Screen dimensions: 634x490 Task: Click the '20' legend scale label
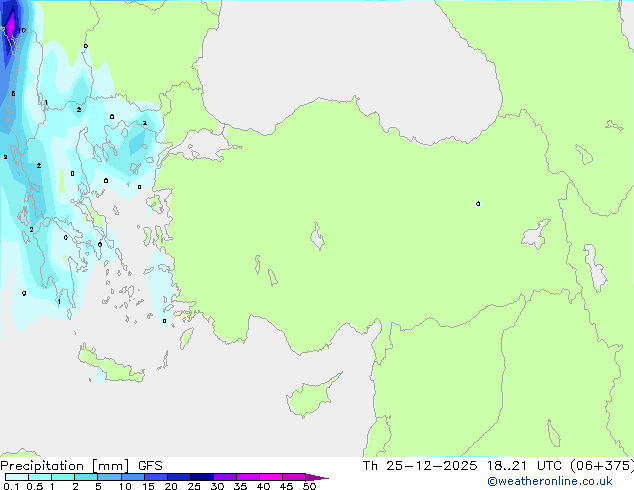(x=171, y=486)
